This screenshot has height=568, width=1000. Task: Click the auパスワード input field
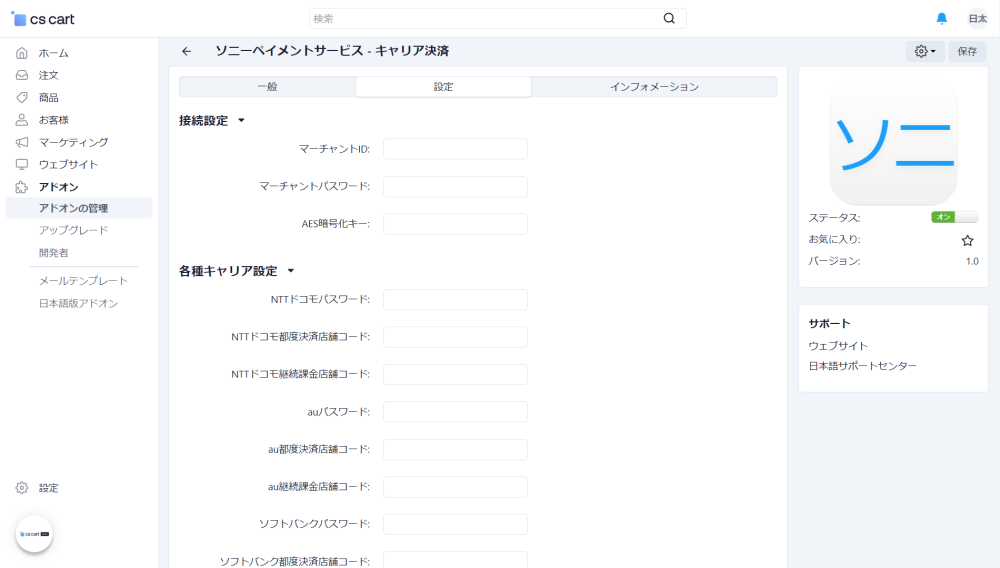coord(455,412)
